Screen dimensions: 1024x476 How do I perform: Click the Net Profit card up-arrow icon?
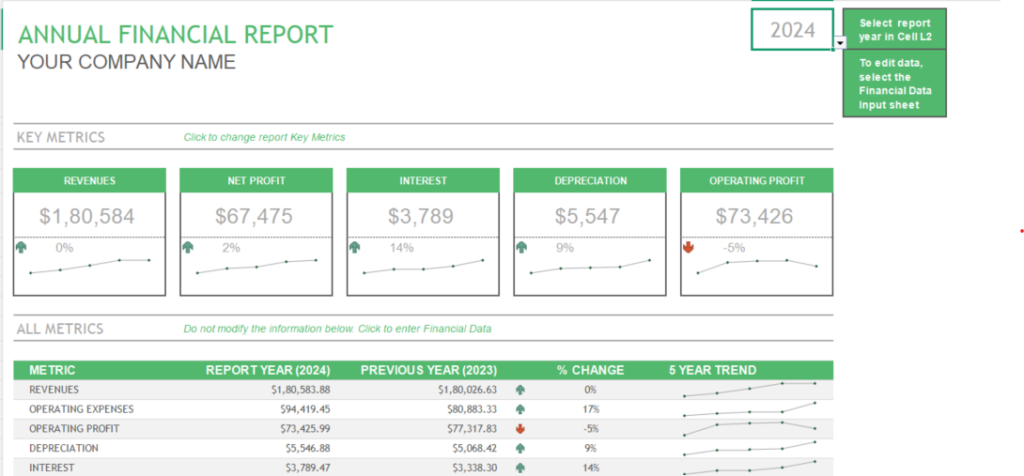click(x=188, y=247)
